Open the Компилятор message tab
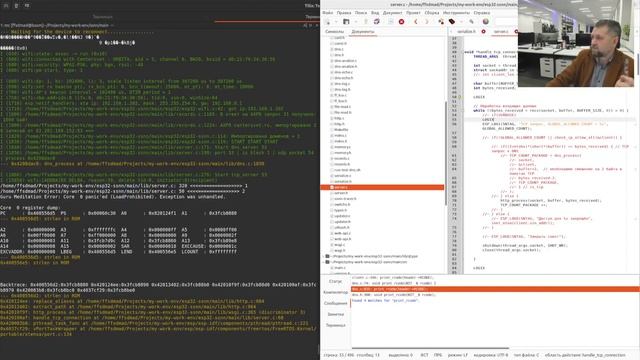Screen dimensions: 640x360 click(335, 292)
